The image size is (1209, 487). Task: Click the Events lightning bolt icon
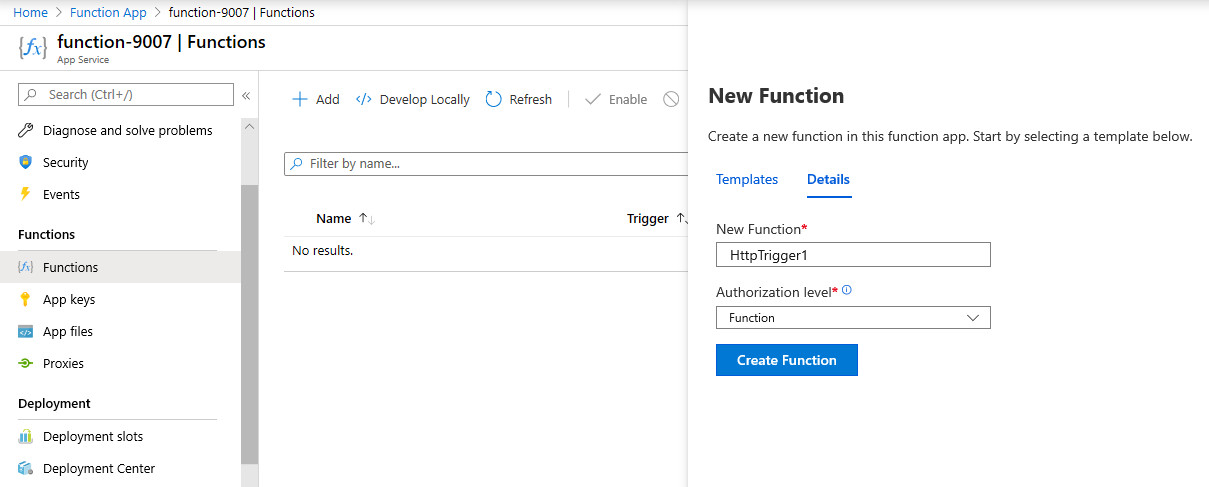(x=26, y=194)
